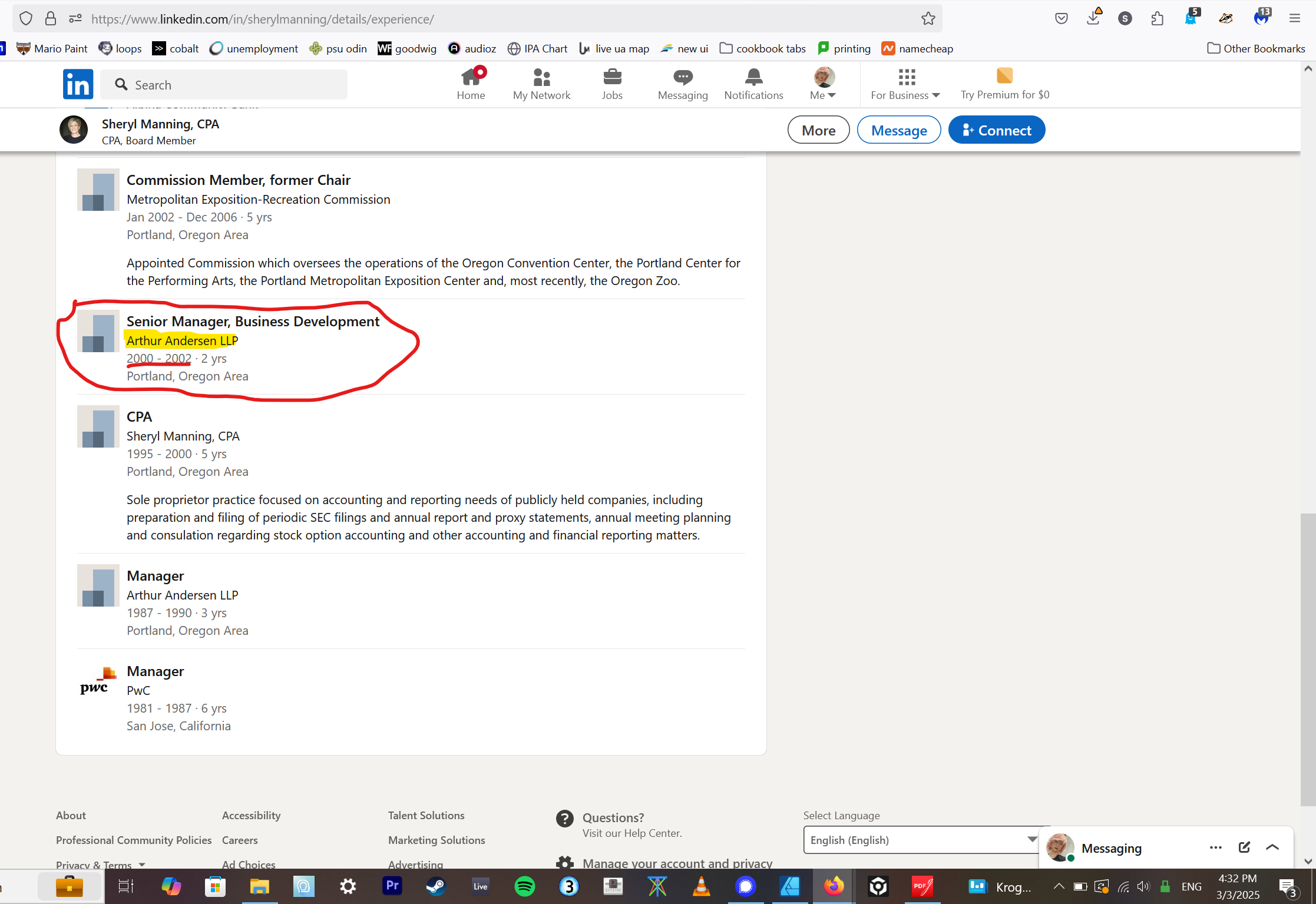Click the Message button
This screenshot has height=904, width=1316.
click(899, 130)
